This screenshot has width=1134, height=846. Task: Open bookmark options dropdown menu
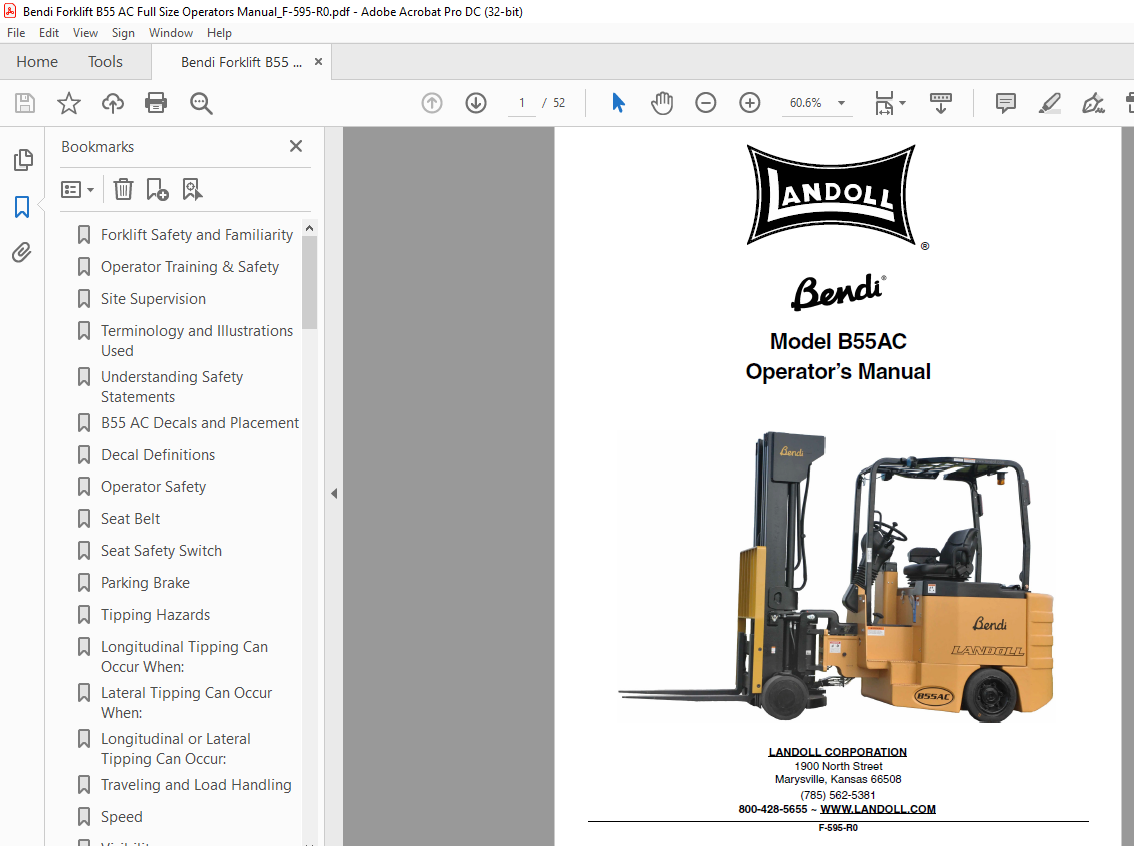pos(78,189)
